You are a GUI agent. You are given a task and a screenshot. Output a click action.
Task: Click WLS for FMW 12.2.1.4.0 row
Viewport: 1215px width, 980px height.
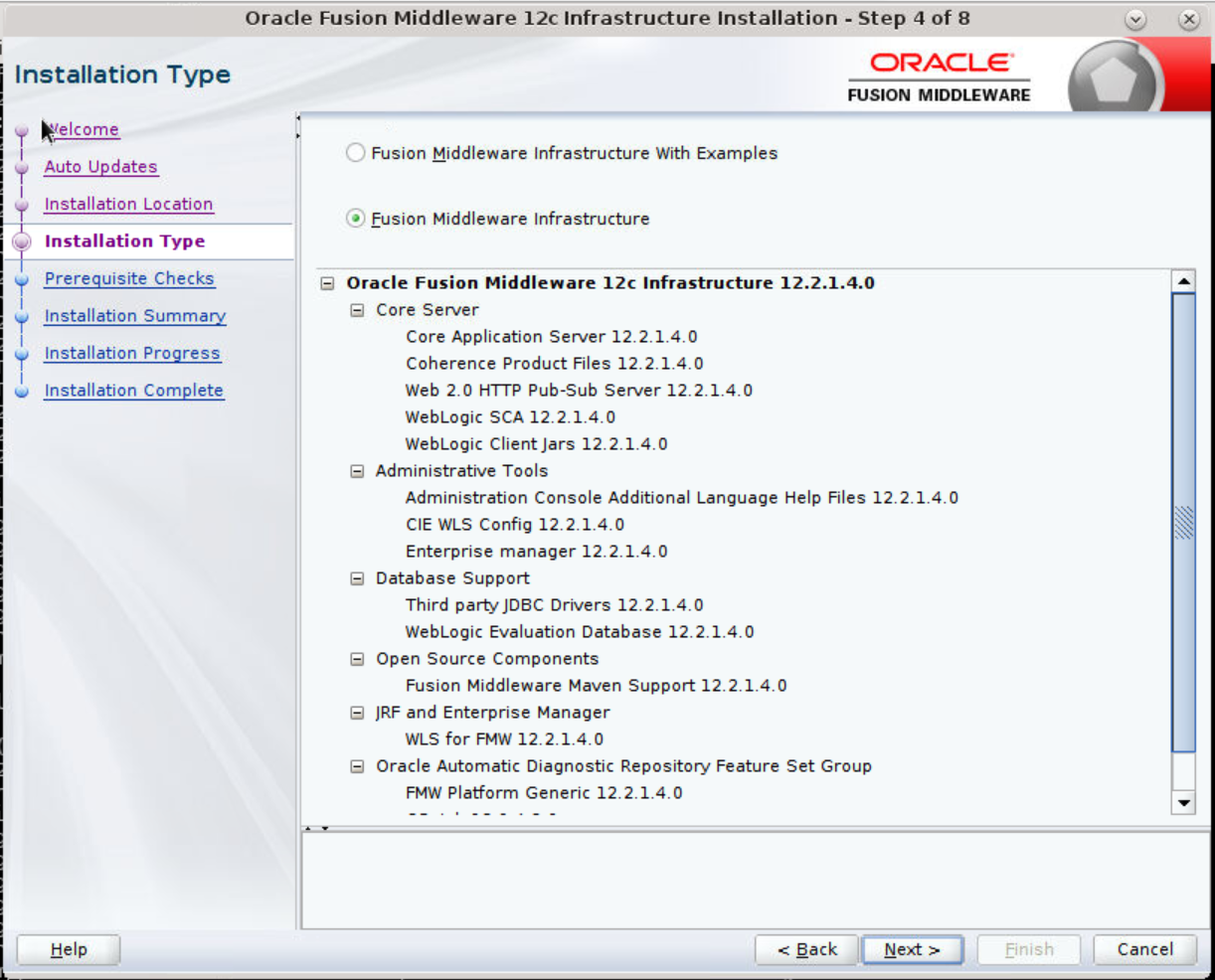[504, 739]
